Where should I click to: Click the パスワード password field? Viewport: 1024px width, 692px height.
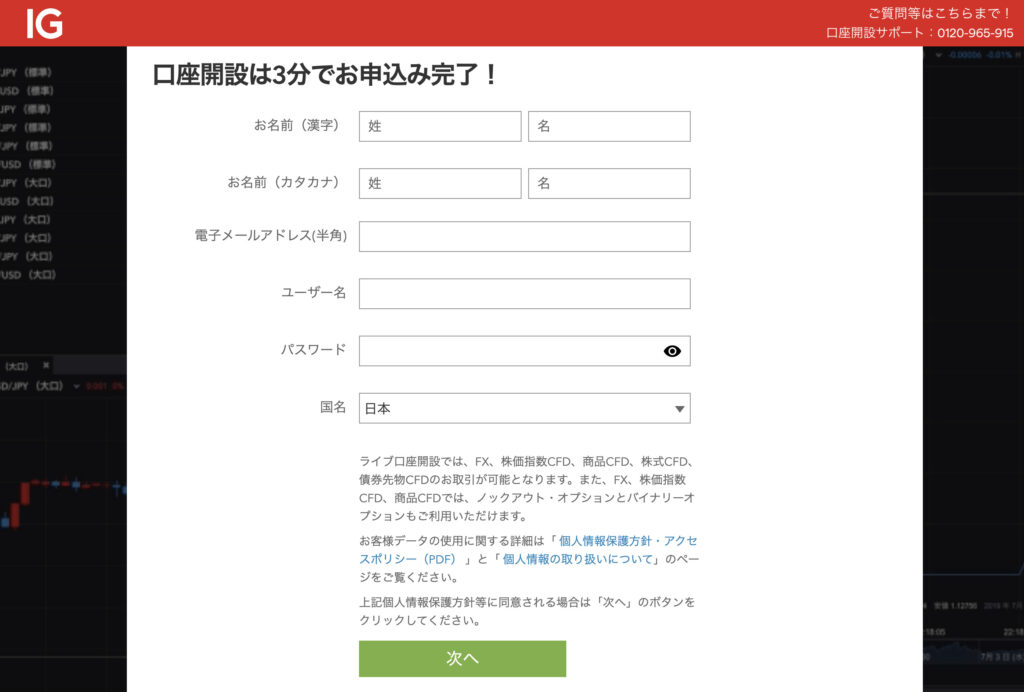(524, 351)
